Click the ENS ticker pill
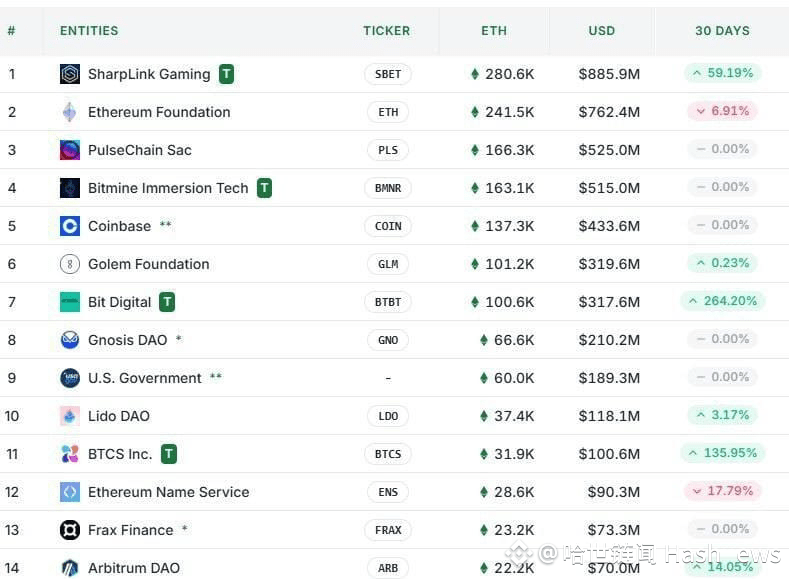Viewport: 789px width, 579px height. pyautogui.click(x=388, y=492)
